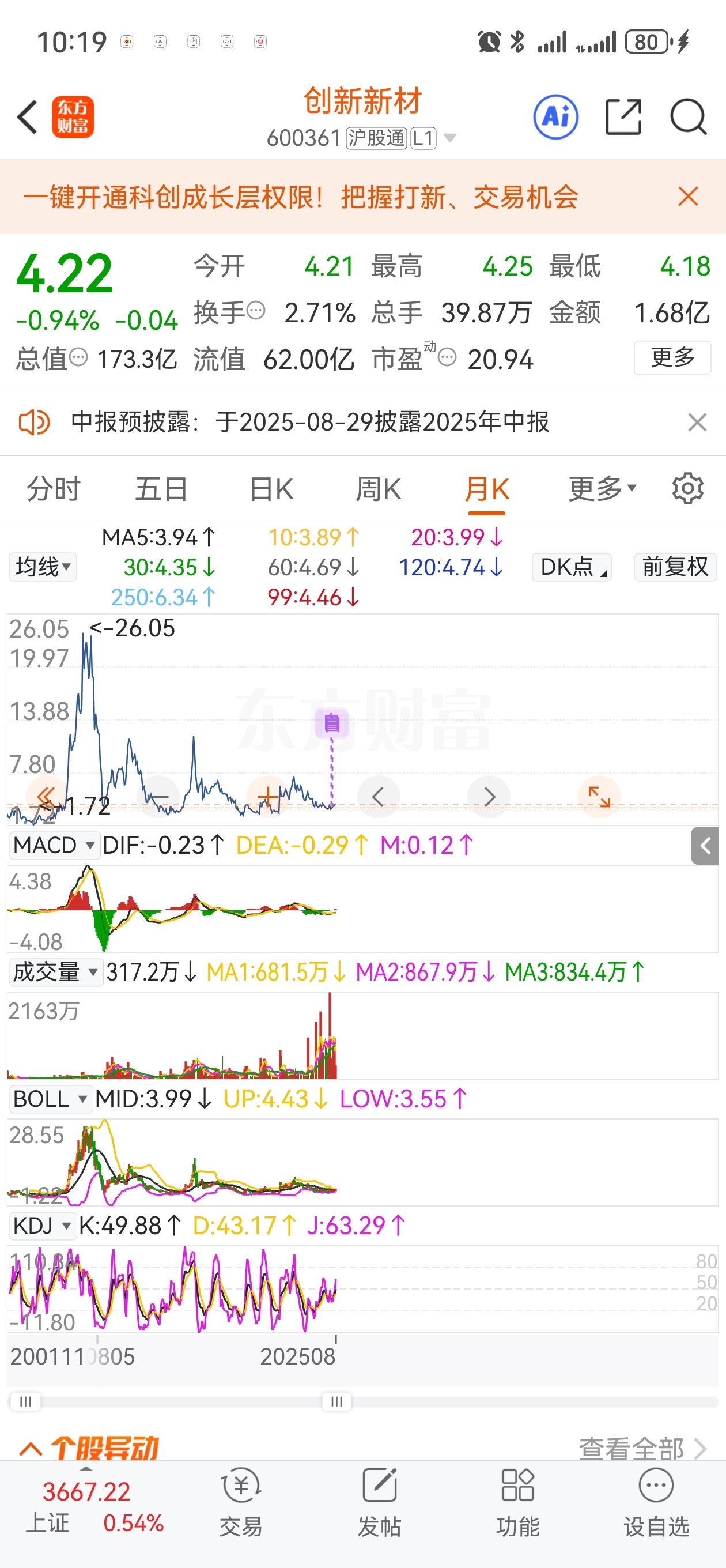Tap the 换手 info icon
The height and width of the screenshot is (1568, 726).
[x=256, y=311]
